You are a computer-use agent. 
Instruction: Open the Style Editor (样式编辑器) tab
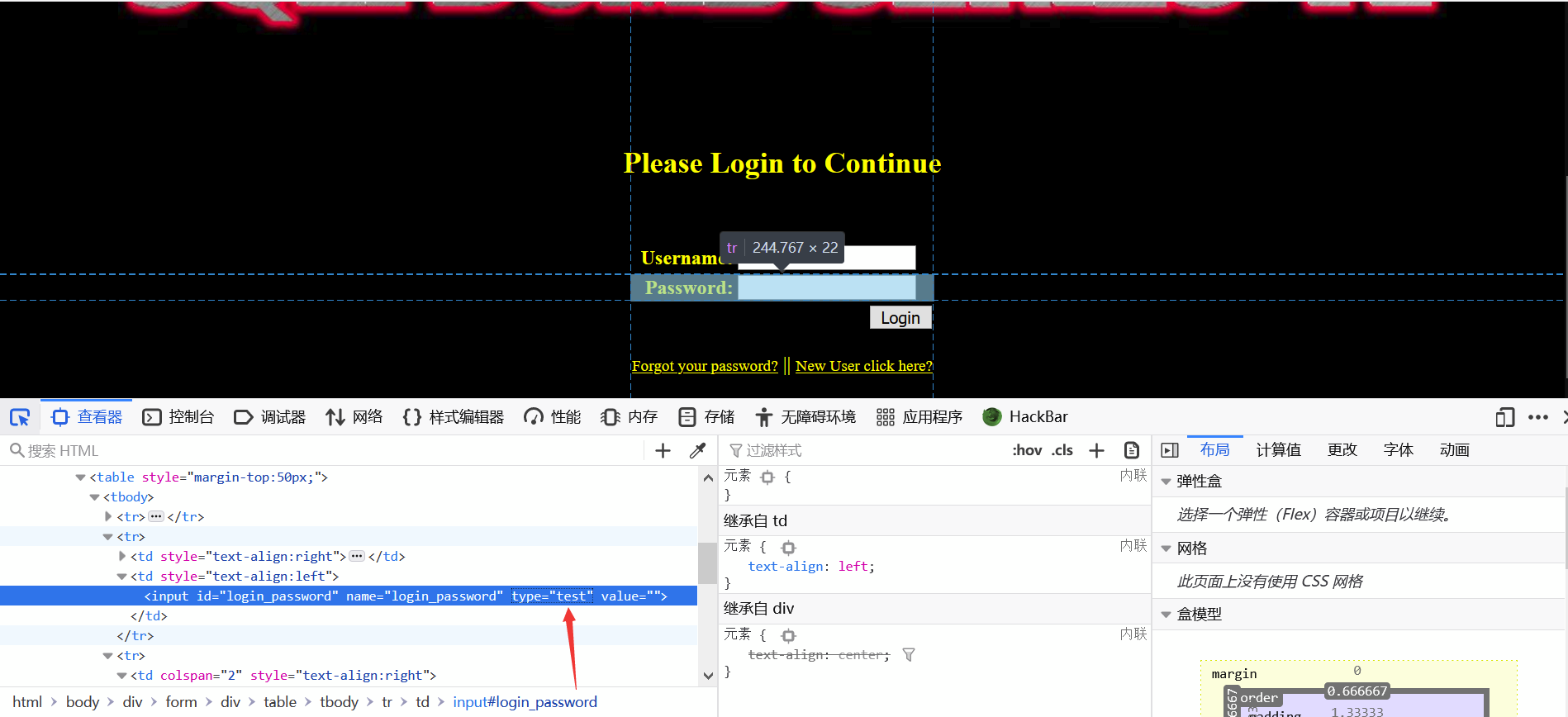(x=454, y=417)
